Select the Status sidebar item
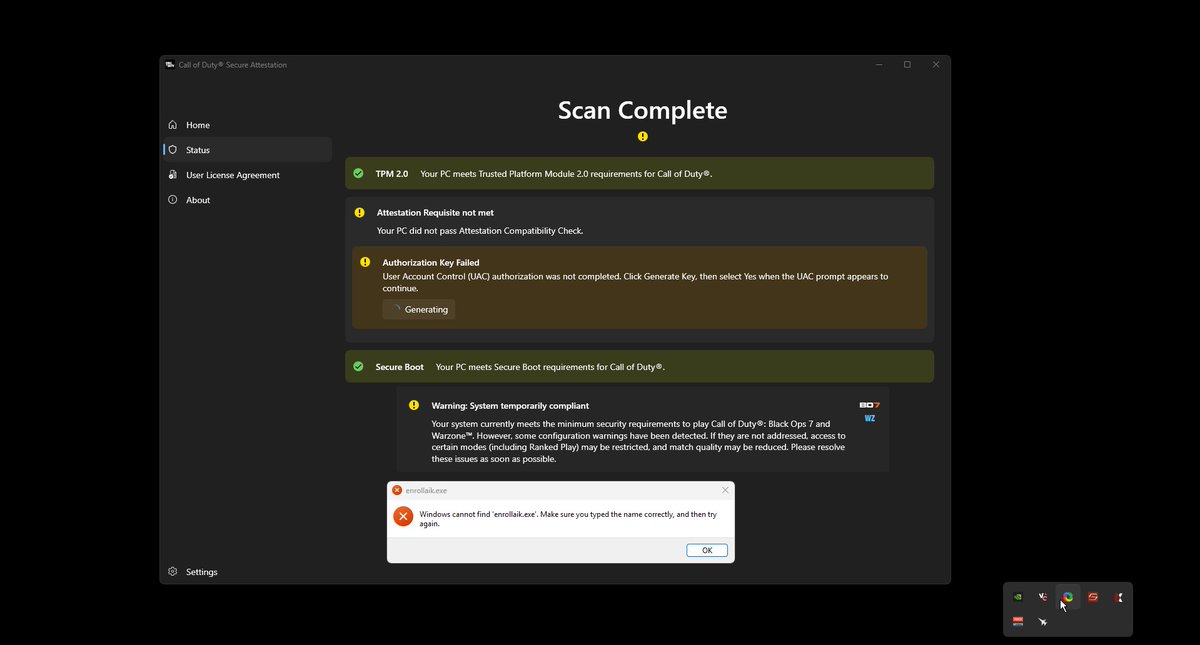The image size is (1200, 645). coord(247,150)
